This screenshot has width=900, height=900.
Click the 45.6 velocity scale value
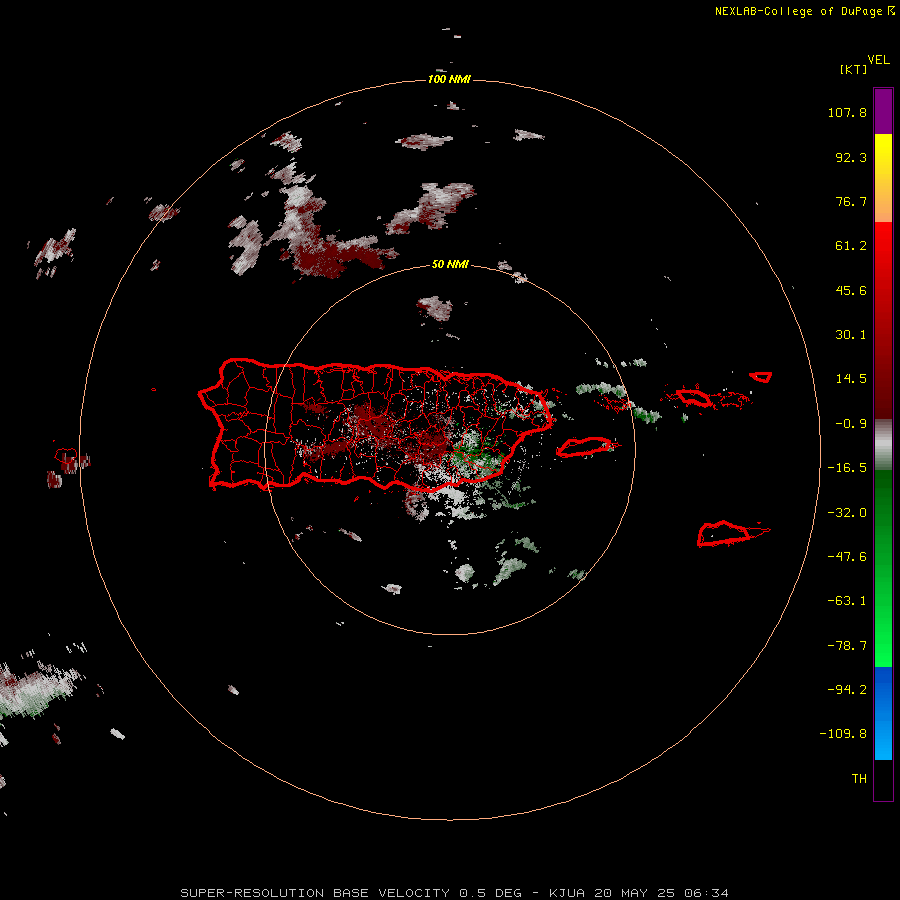(851, 290)
